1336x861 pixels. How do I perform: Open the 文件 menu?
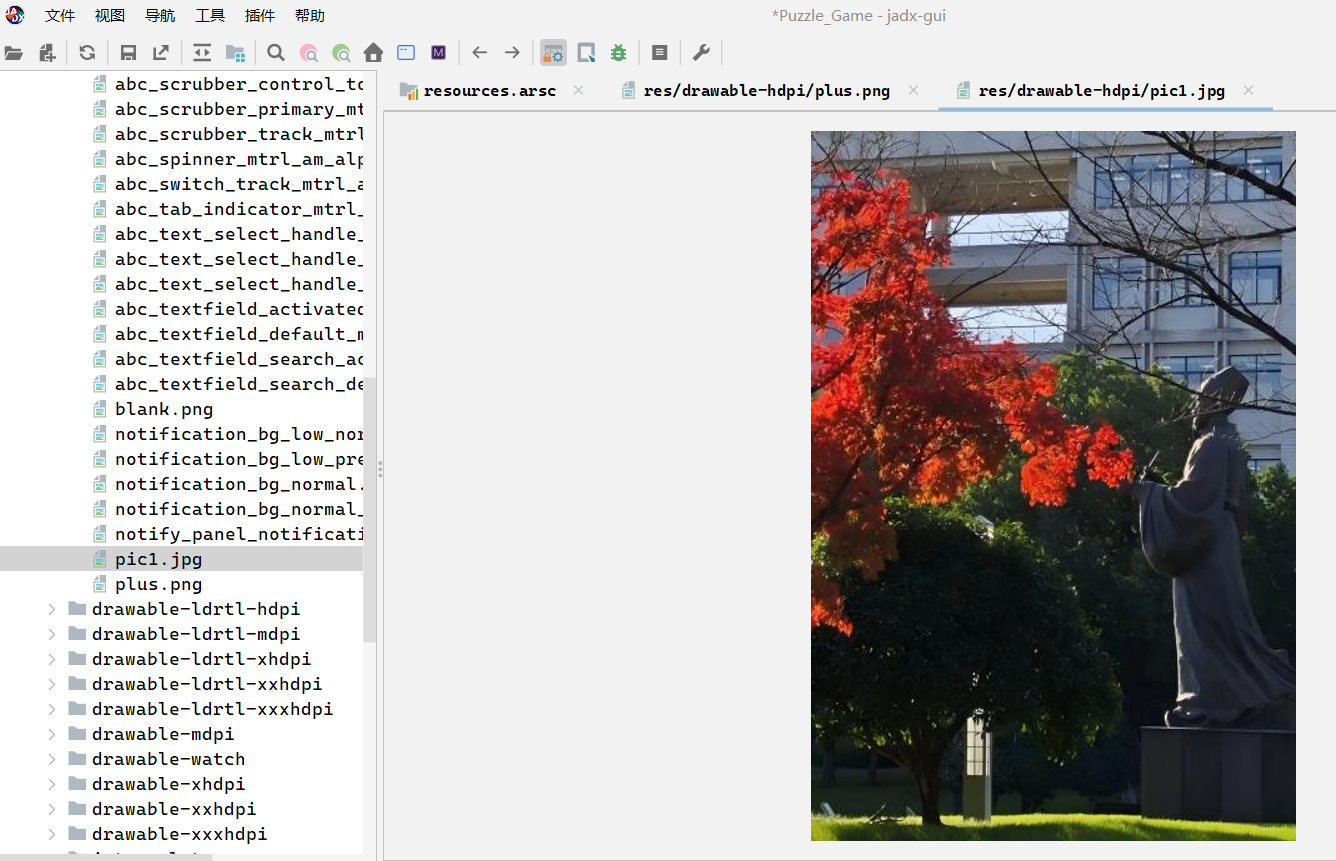pos(60,16)
